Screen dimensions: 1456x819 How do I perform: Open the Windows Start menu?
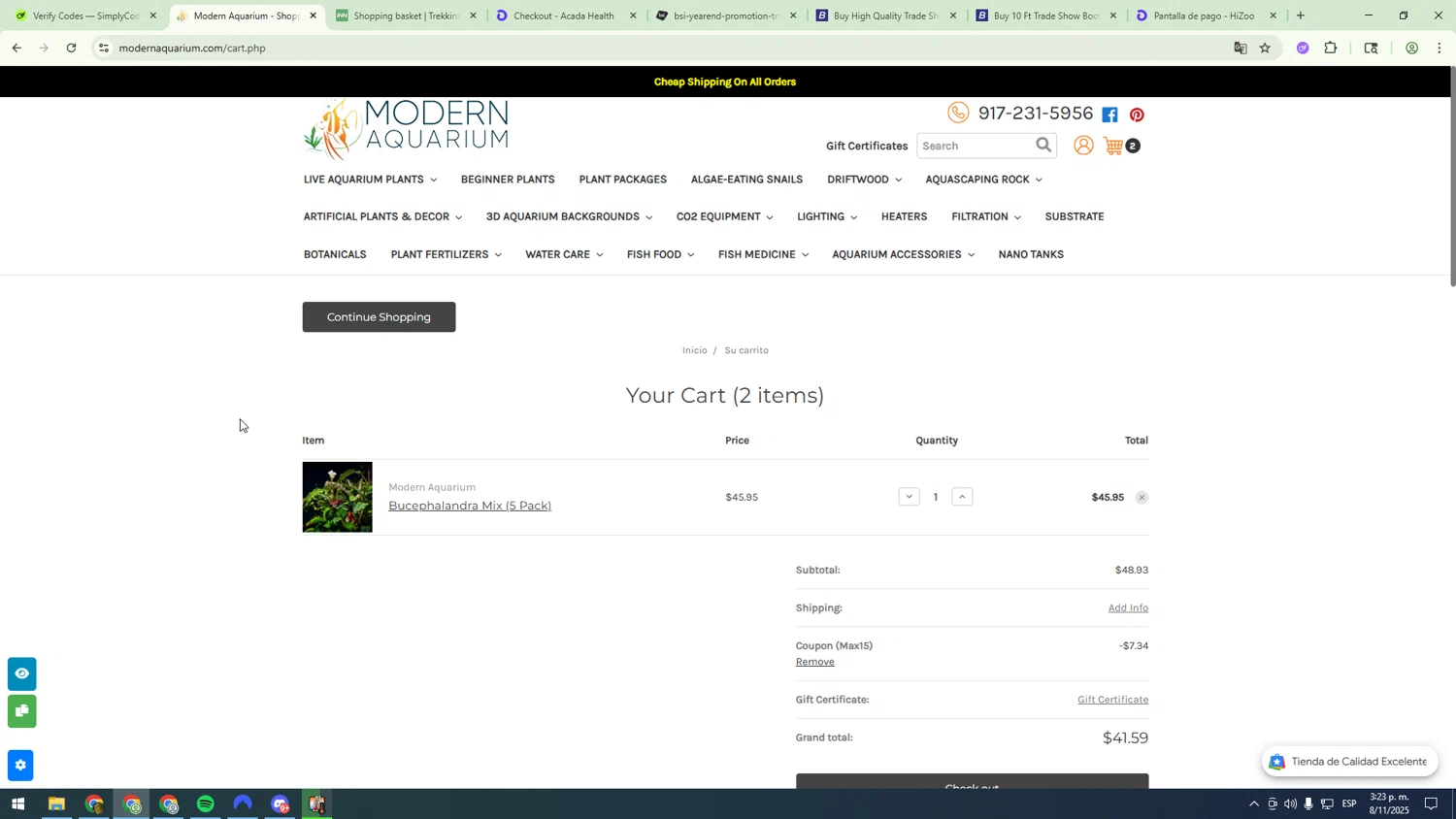[17, 804]
